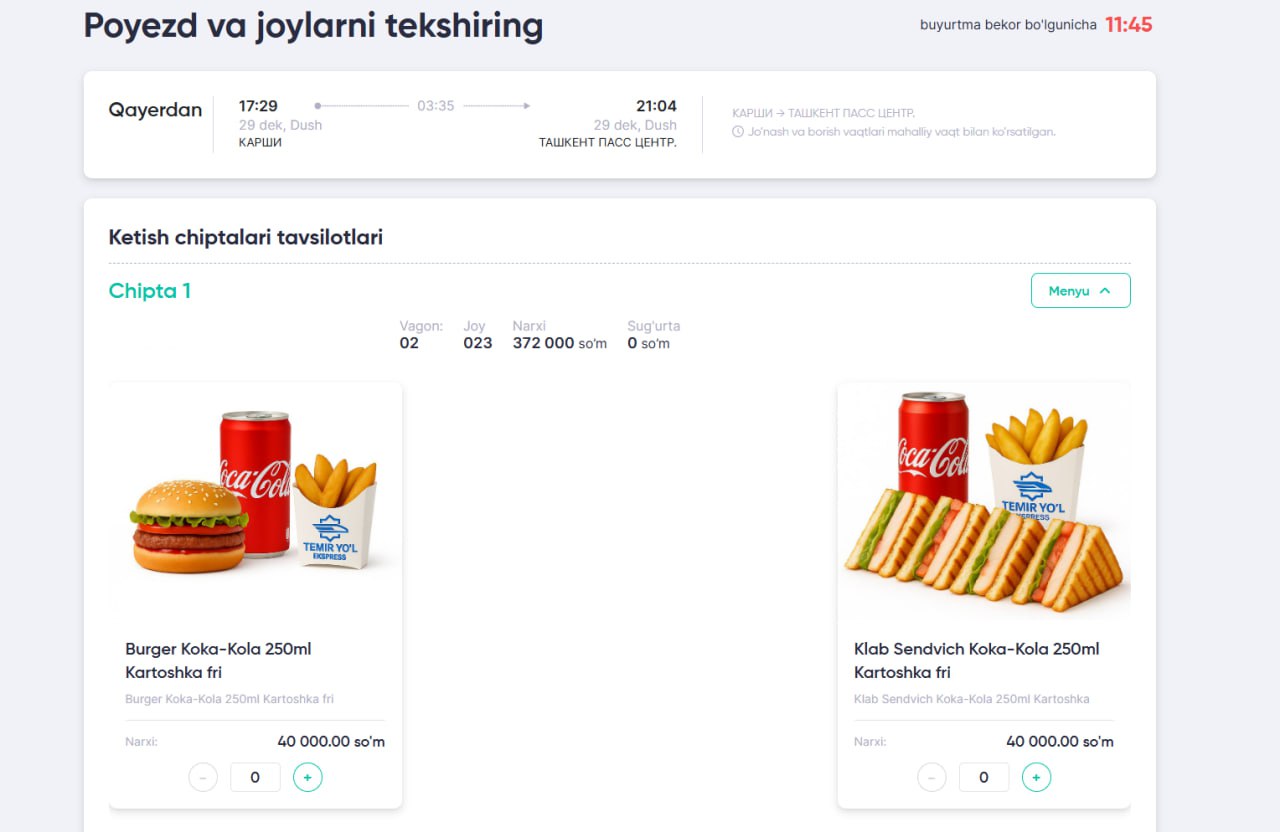Image resolution: width=1280 pixels, height=832 pixels.
Task: Focus the Klab Sendvich quantity field
Action: (x=984, y=777)
